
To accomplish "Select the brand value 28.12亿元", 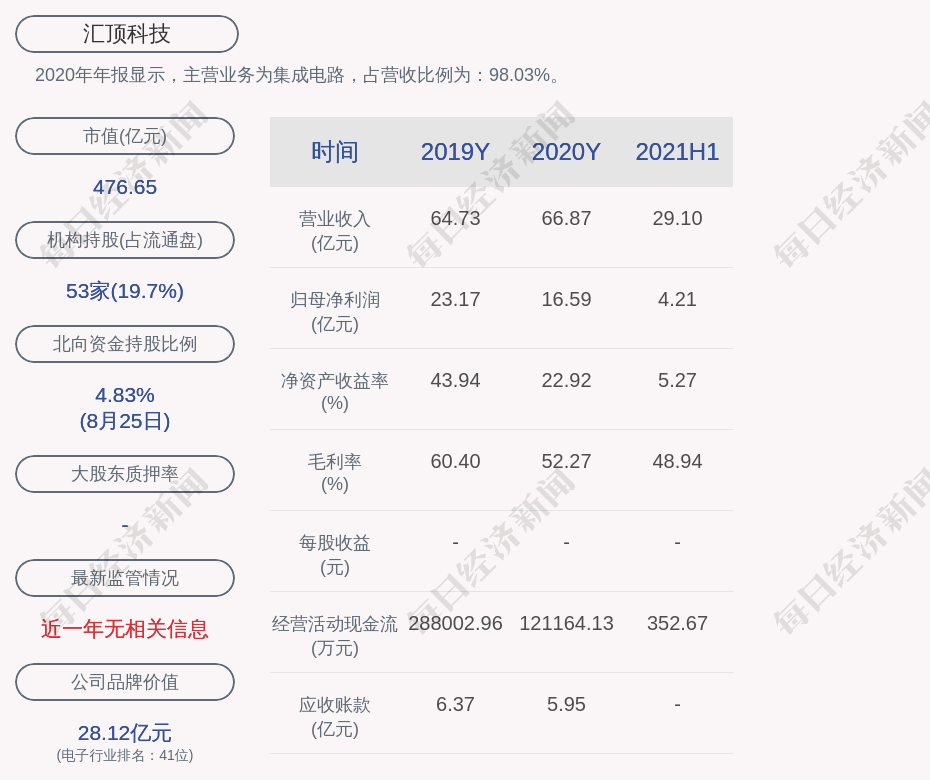I will [x=125, y=733].
